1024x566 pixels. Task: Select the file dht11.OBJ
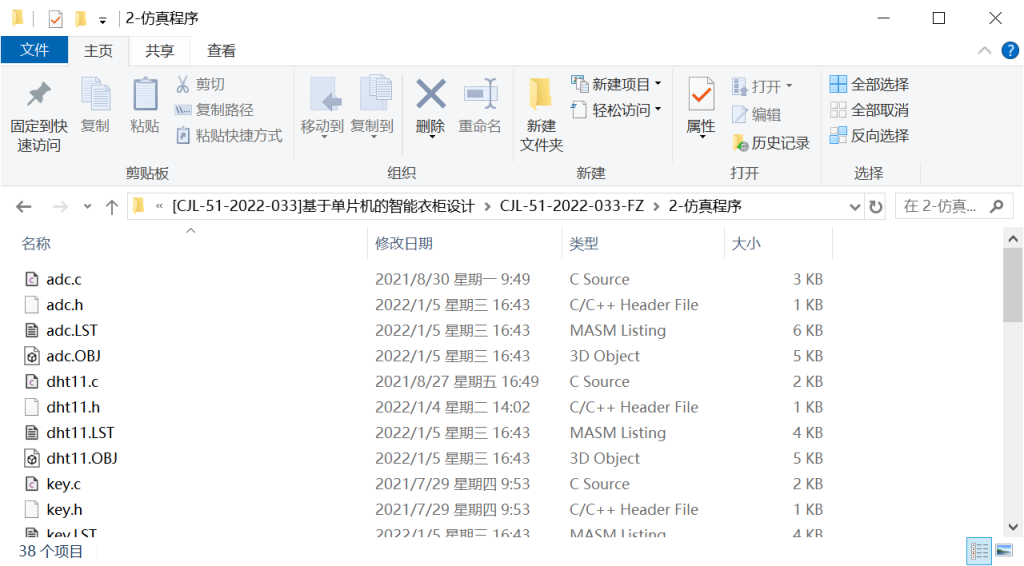pyautogui.click(x=82, y=458)
